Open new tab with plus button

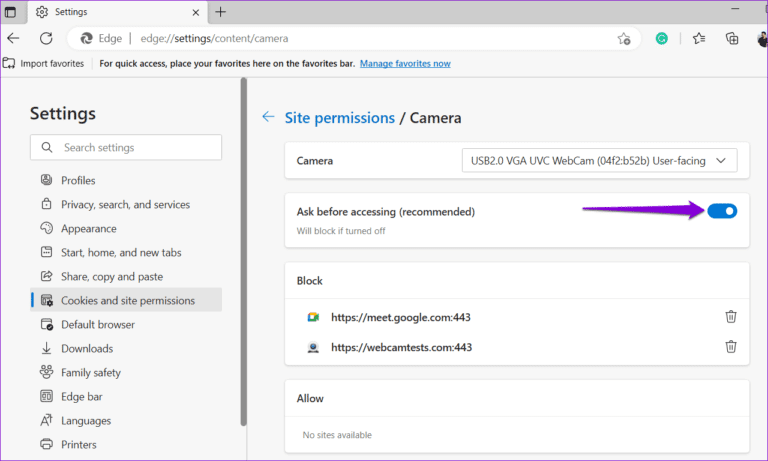pos(220,12)
